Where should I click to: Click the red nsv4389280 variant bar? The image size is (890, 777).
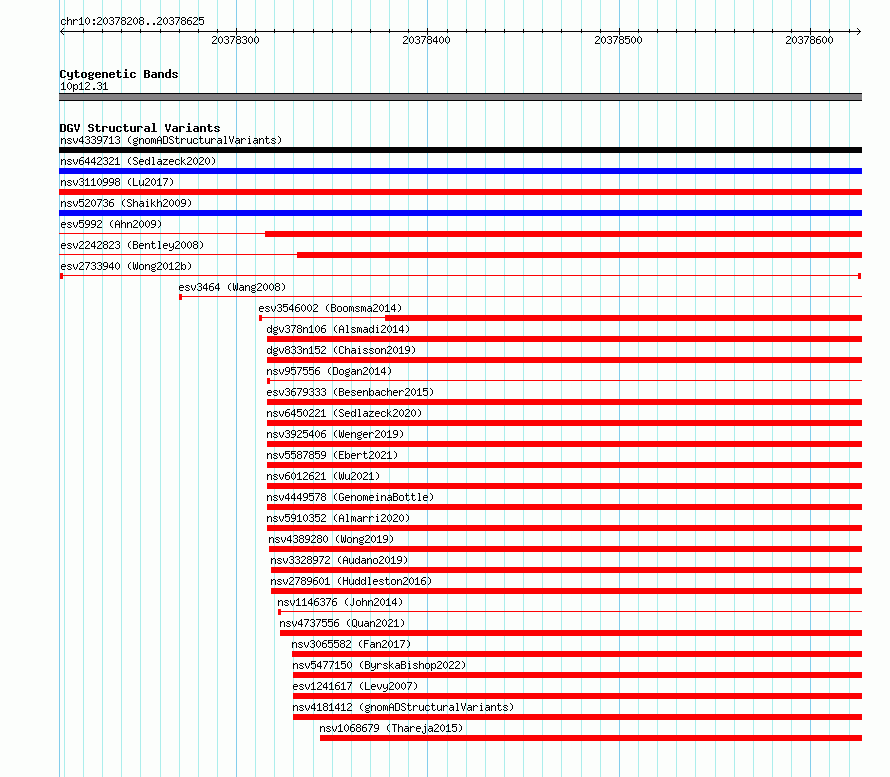565,549
